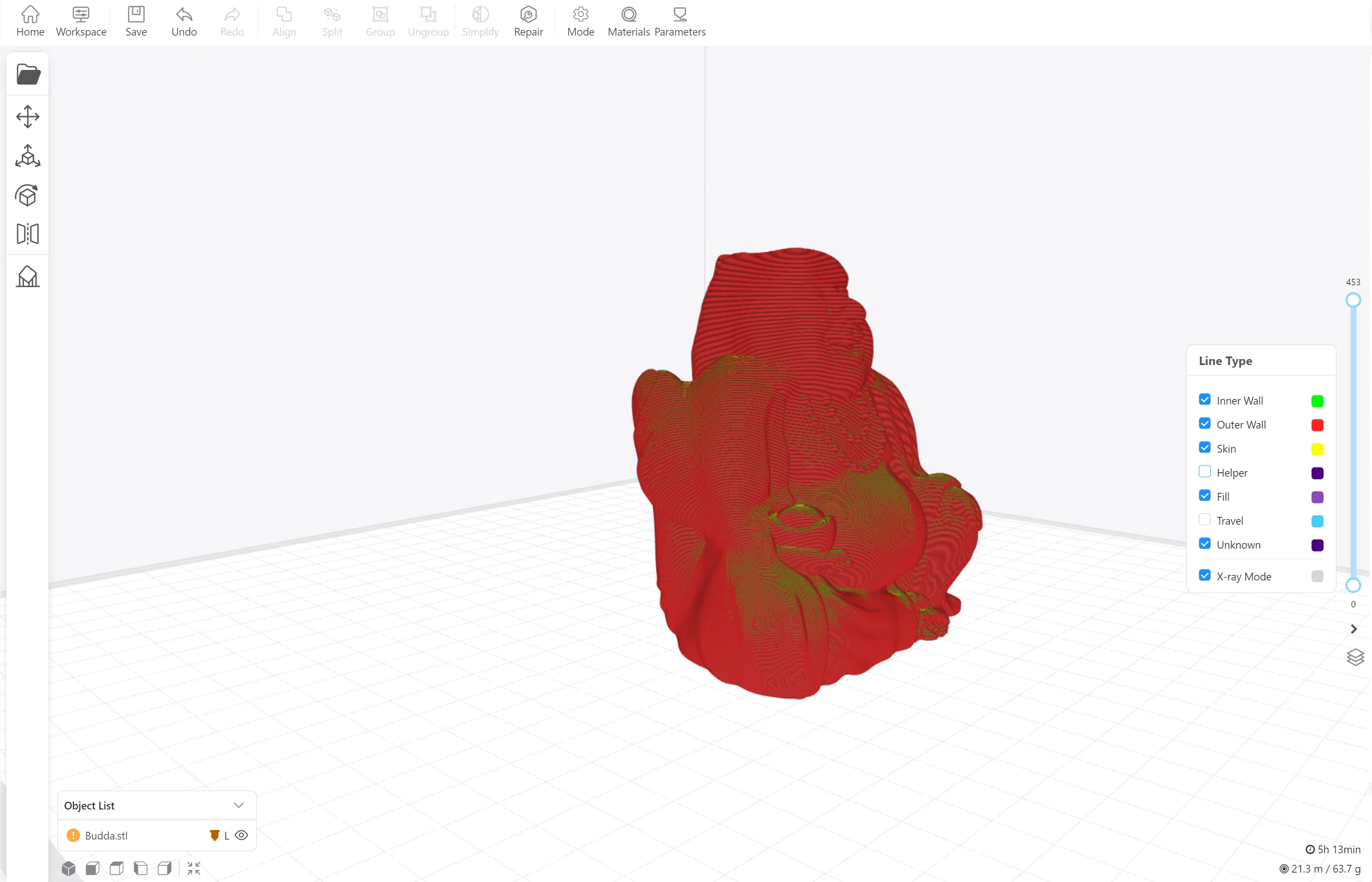Open file with folder icon
Image resolution: width=1372 pixels, height=882 pixels.
(x=28, y=75)
